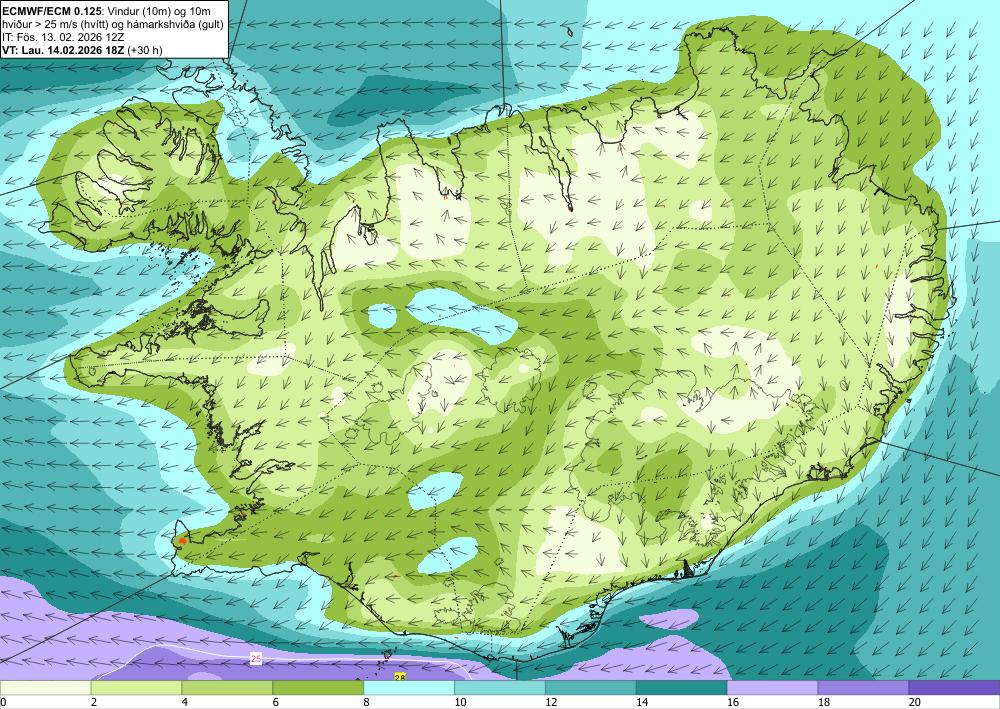1000x709 pixels.
Task: Click the light cyan 8–10 m/s legend swatch
Action: pyautogui.click(x=409, y=687)
